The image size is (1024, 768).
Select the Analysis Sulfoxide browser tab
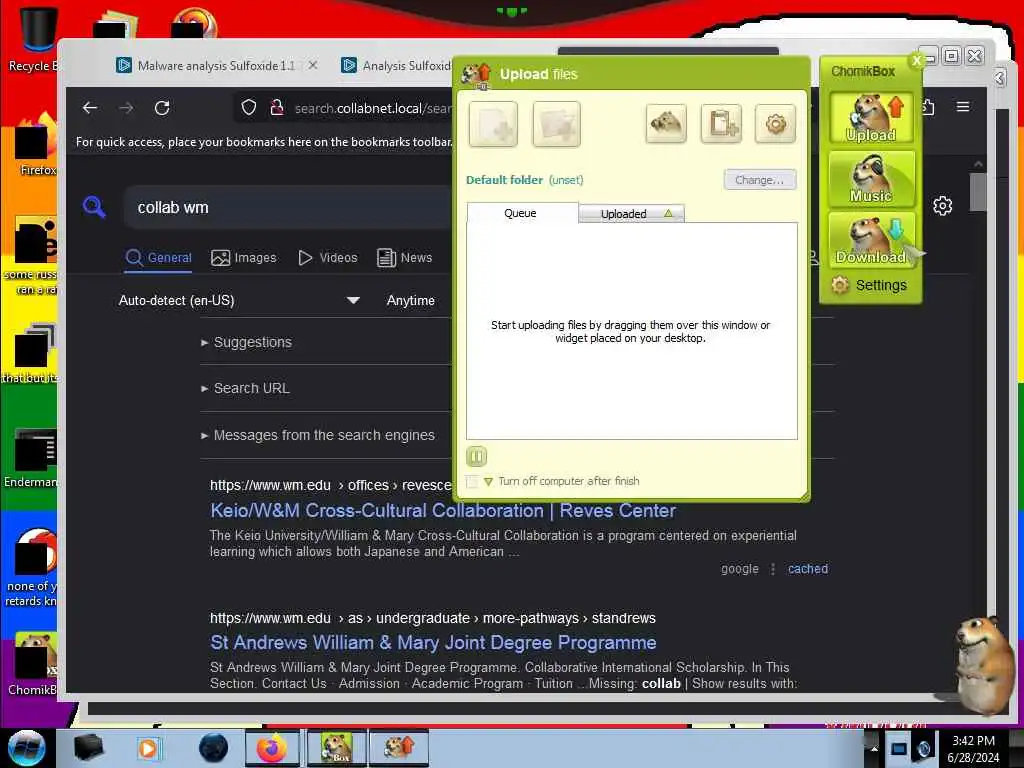(396, 65)
